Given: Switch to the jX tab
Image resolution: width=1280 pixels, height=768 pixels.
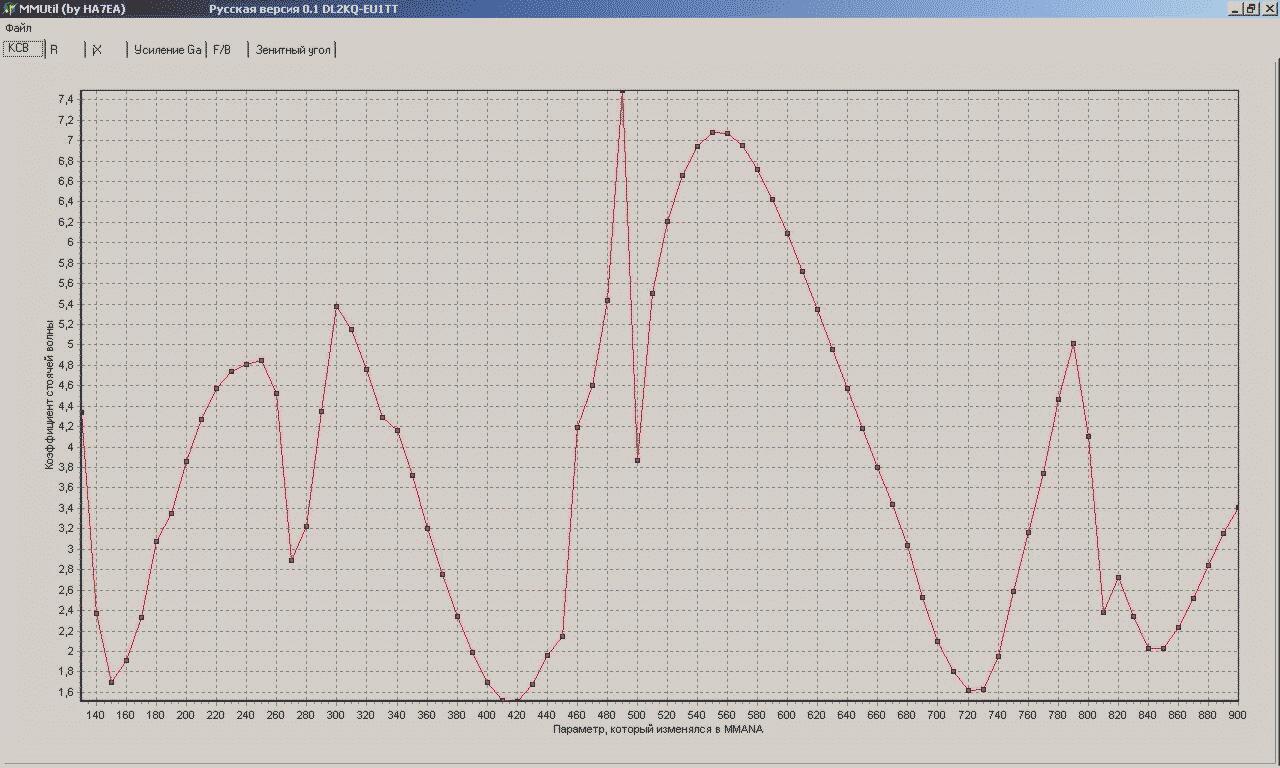Looking at the screenshot, I should pos(97,49).
